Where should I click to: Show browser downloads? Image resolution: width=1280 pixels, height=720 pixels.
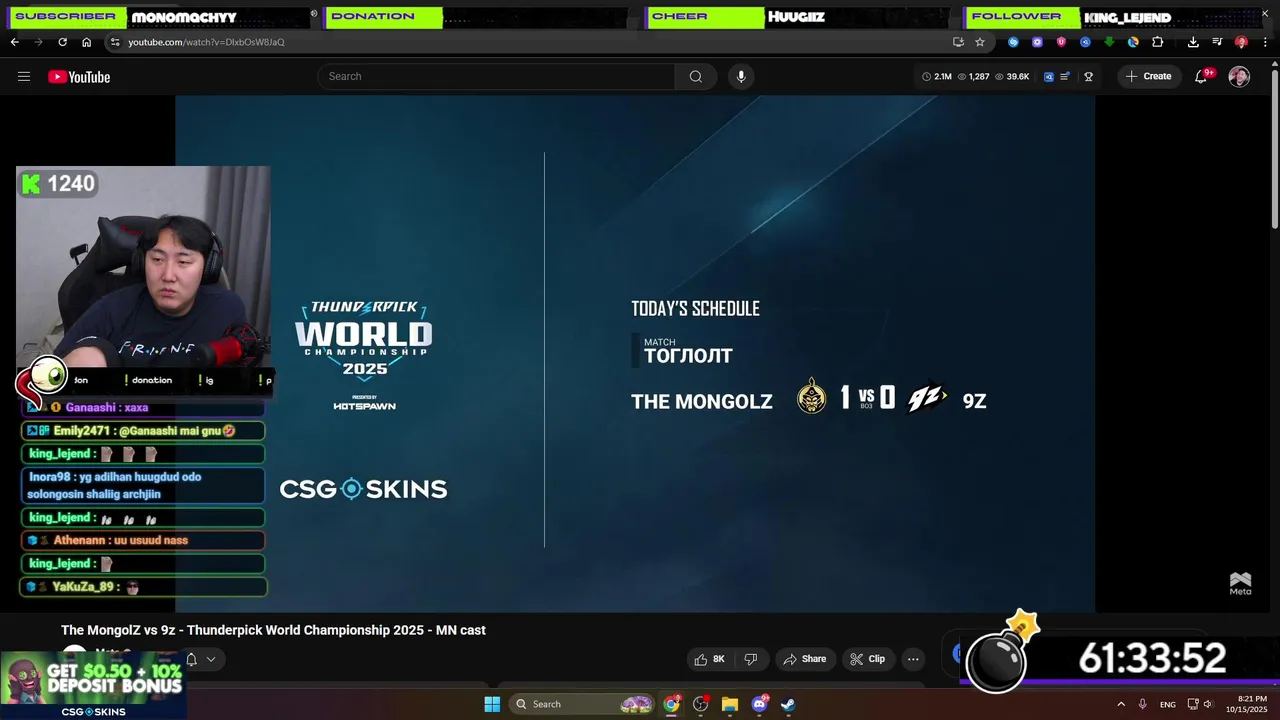pos(1193,42)
